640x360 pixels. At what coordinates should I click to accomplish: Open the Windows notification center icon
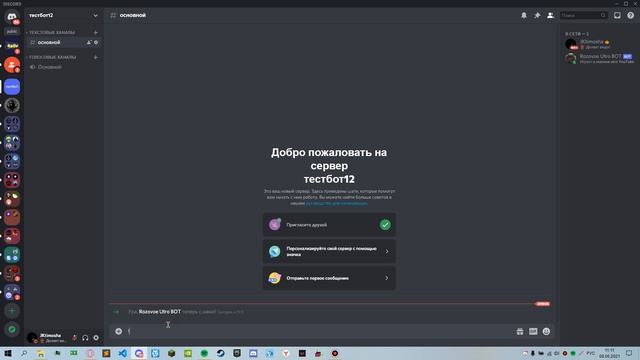coord(629,353)
